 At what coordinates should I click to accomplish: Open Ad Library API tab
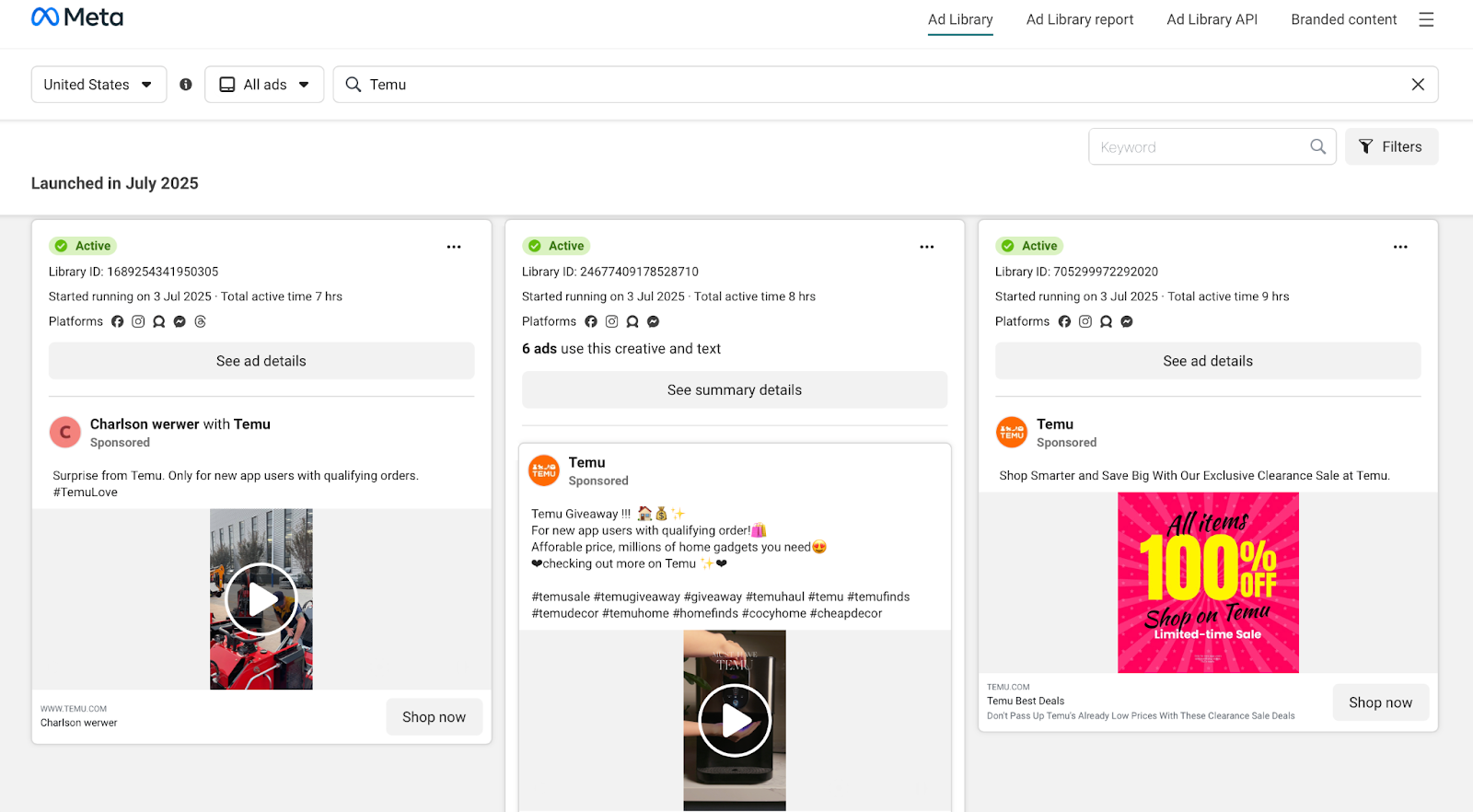(1212, 19)
